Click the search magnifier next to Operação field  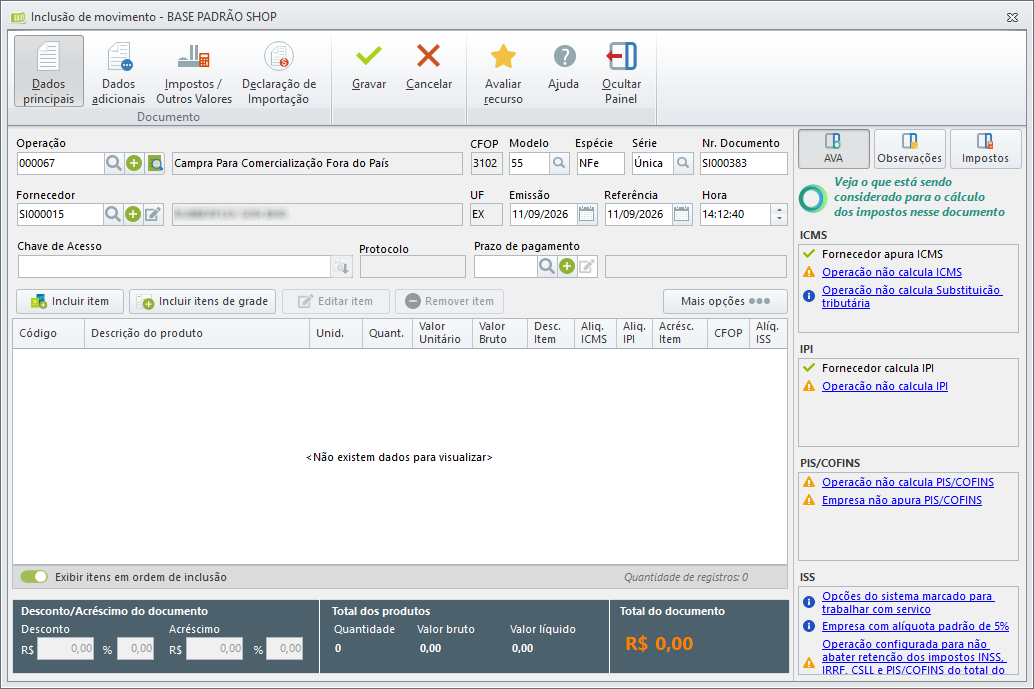[x=114, y=163]
